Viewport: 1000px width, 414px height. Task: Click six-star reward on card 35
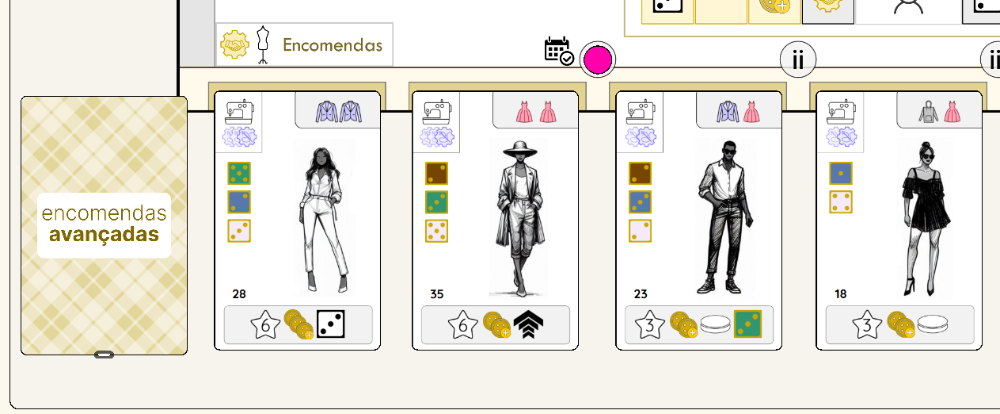(x=462, y=326)
